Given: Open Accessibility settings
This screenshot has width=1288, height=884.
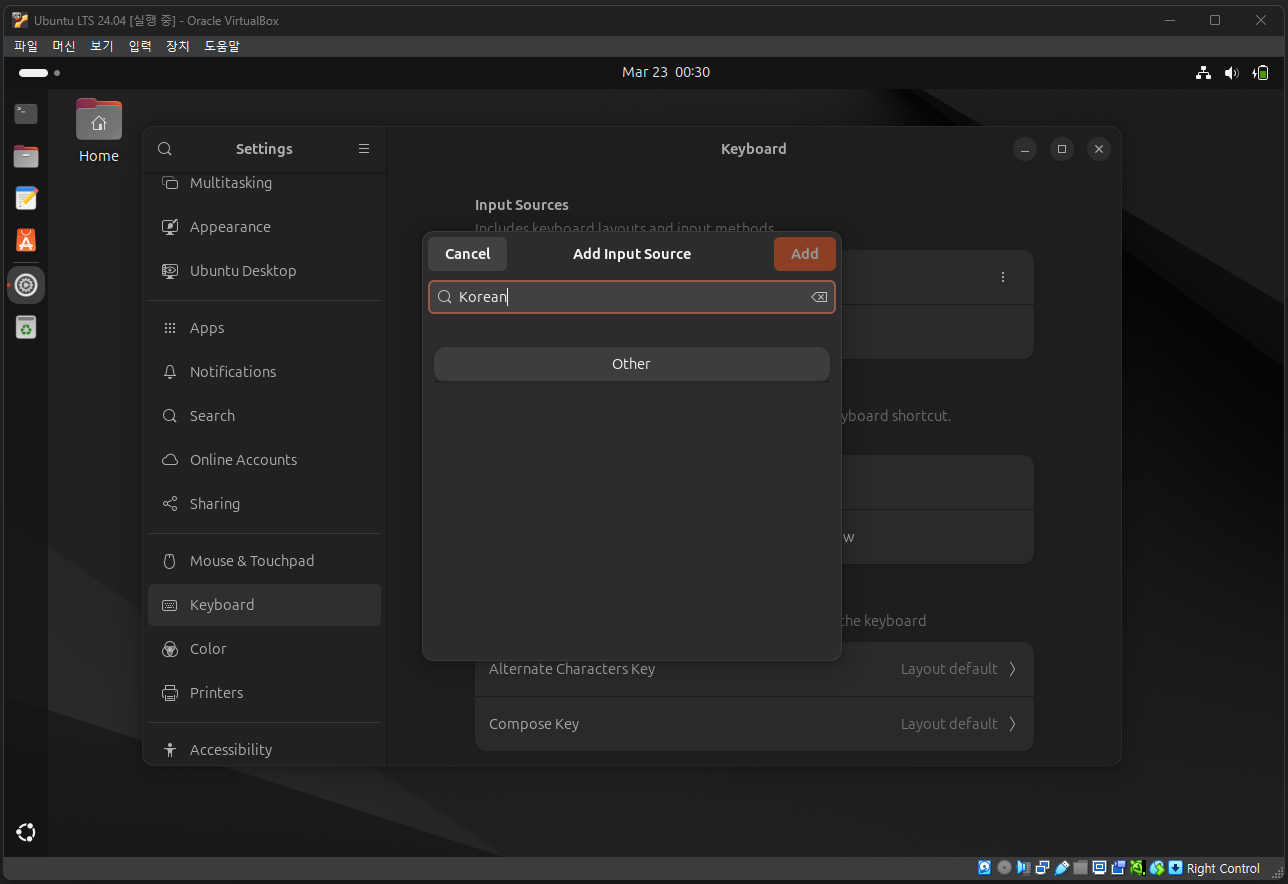Looking at the screenshot, I should [x=264, y=750].
